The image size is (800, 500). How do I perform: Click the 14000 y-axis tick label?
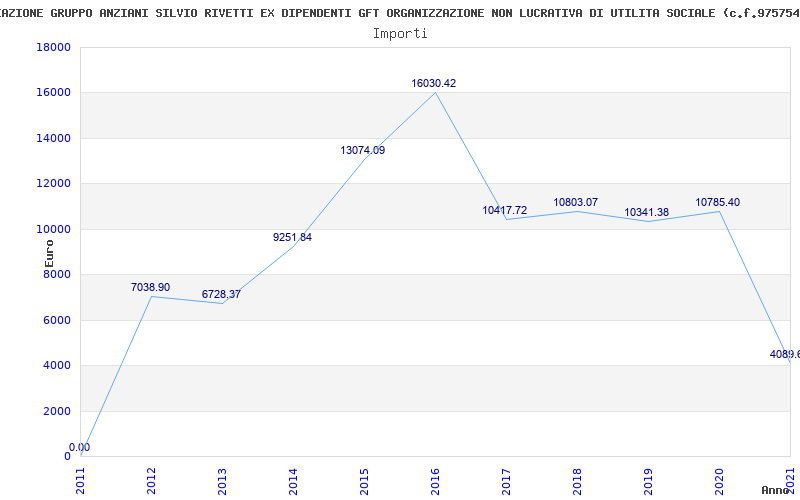[54, 138]
